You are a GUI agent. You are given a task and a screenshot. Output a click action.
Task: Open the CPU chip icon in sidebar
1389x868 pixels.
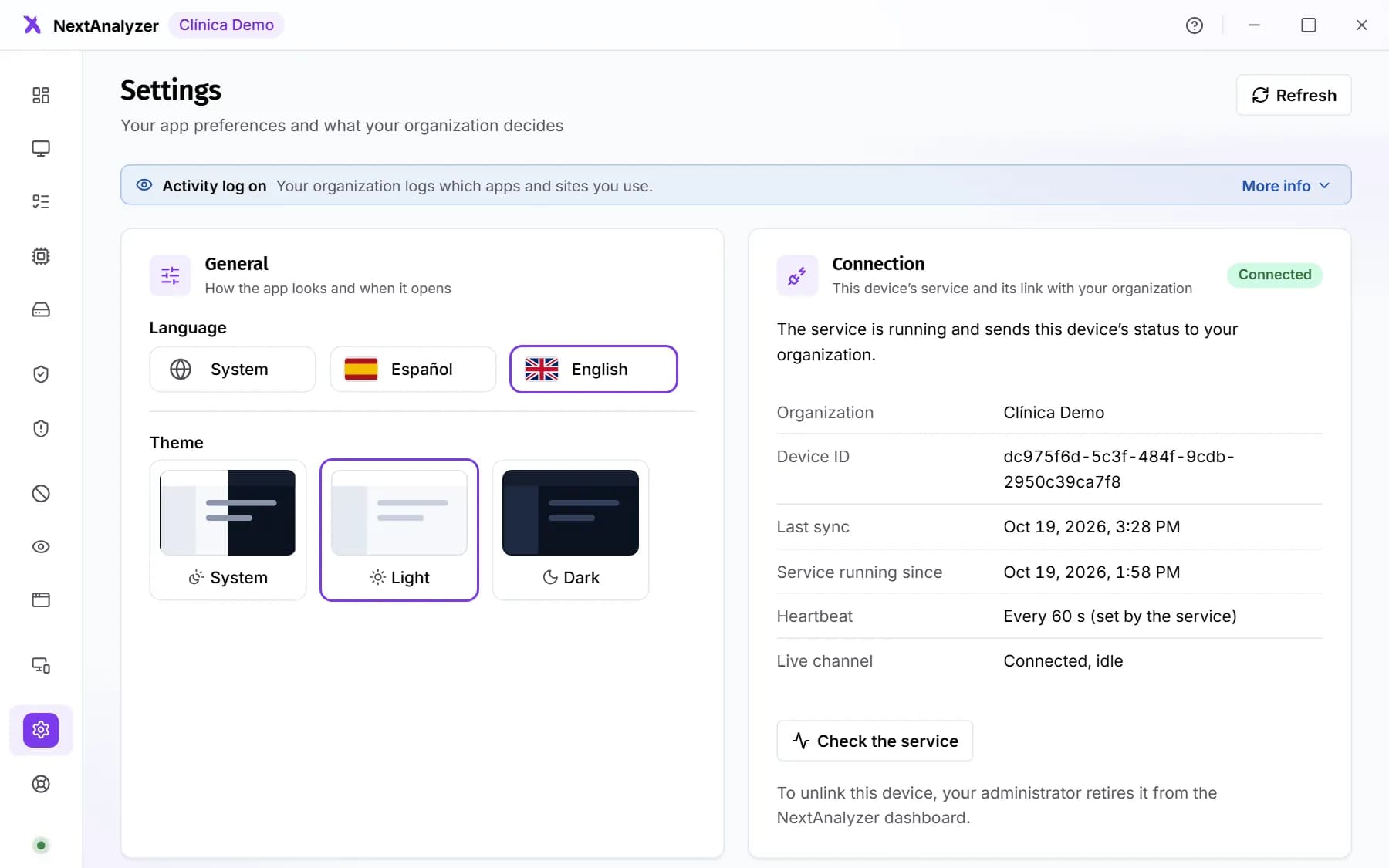tap(41, 256)
